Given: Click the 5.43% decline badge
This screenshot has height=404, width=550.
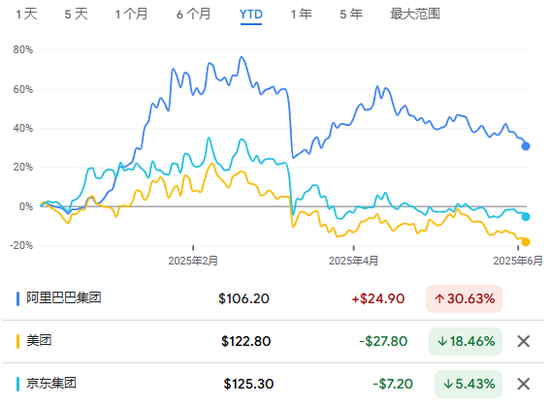Looking at the screenshot, I should point(468,384).
